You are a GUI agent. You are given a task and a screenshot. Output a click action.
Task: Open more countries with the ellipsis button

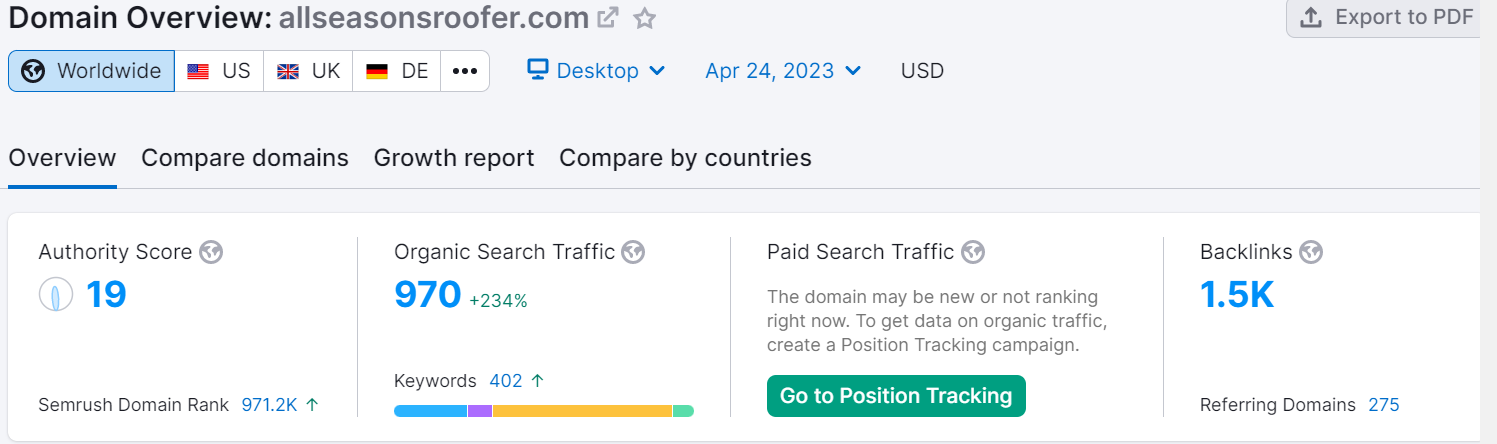pos(465,71)
